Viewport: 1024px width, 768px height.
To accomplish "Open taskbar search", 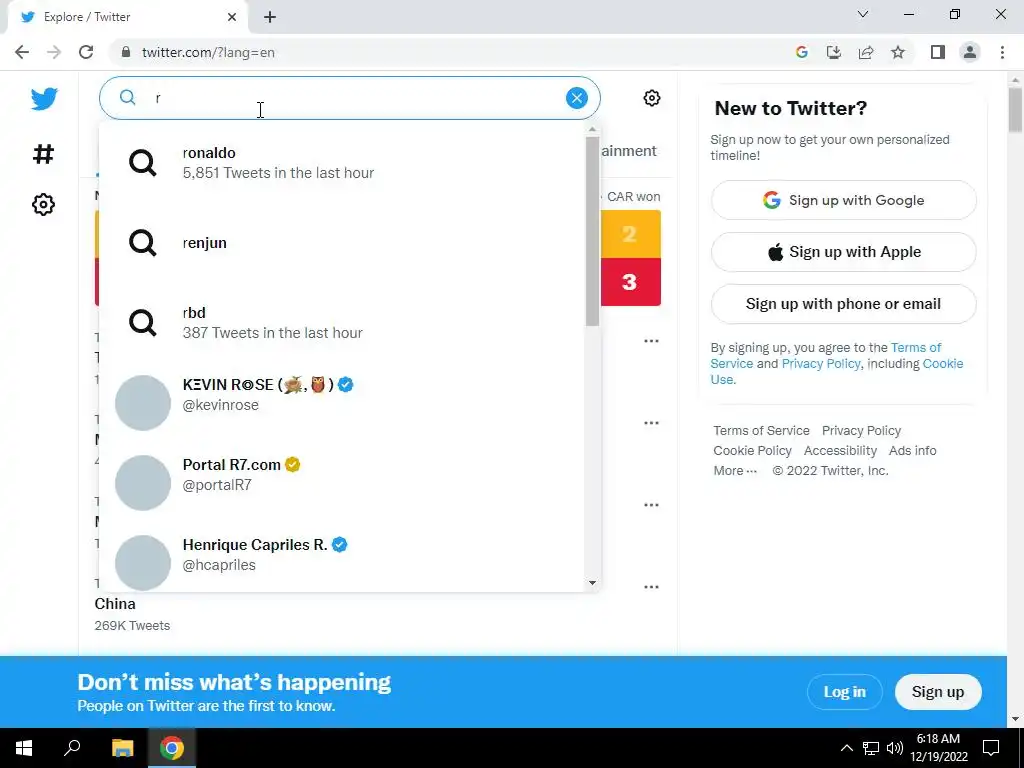I will pos(72,748).
